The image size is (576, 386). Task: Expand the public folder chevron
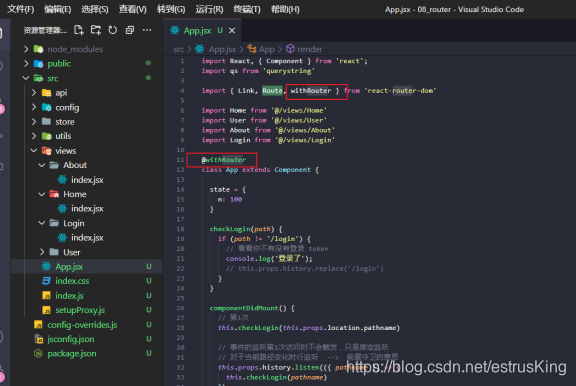tap(26, 64)
